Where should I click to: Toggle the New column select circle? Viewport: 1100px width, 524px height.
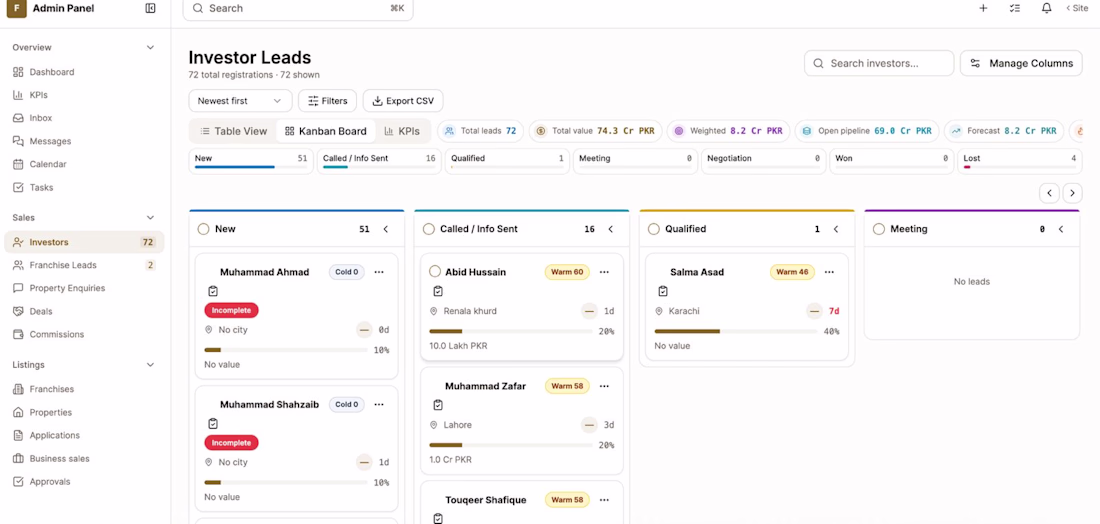(203, 229)
